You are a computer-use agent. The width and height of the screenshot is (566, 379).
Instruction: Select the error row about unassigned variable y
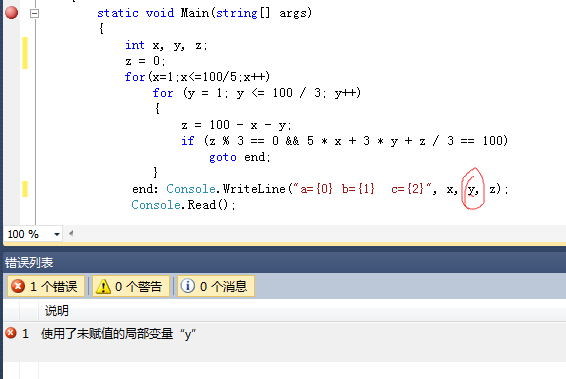click(x=284, y=334)
